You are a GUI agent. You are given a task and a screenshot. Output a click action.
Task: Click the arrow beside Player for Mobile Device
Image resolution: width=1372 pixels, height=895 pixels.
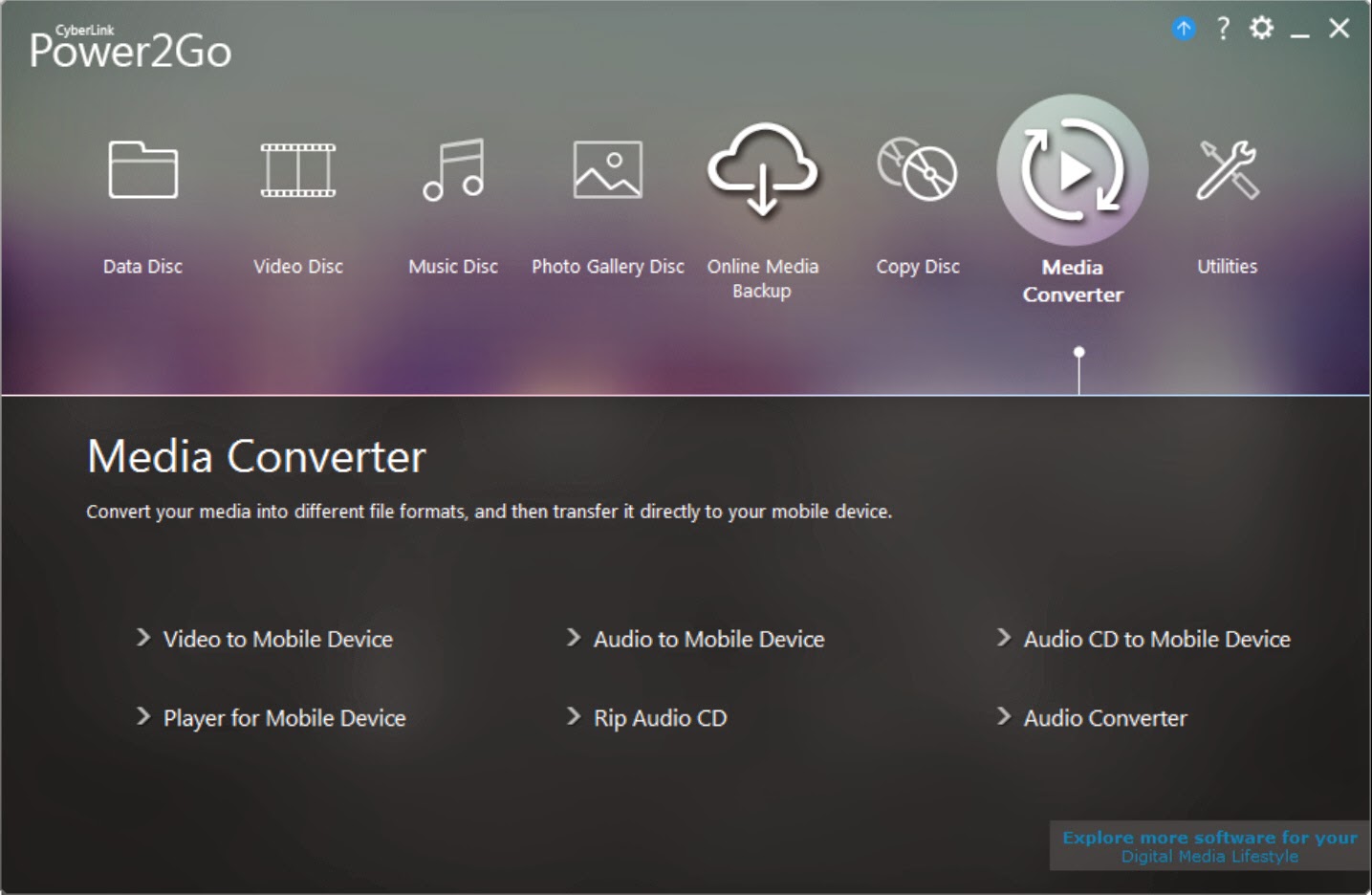pos(143,717)
